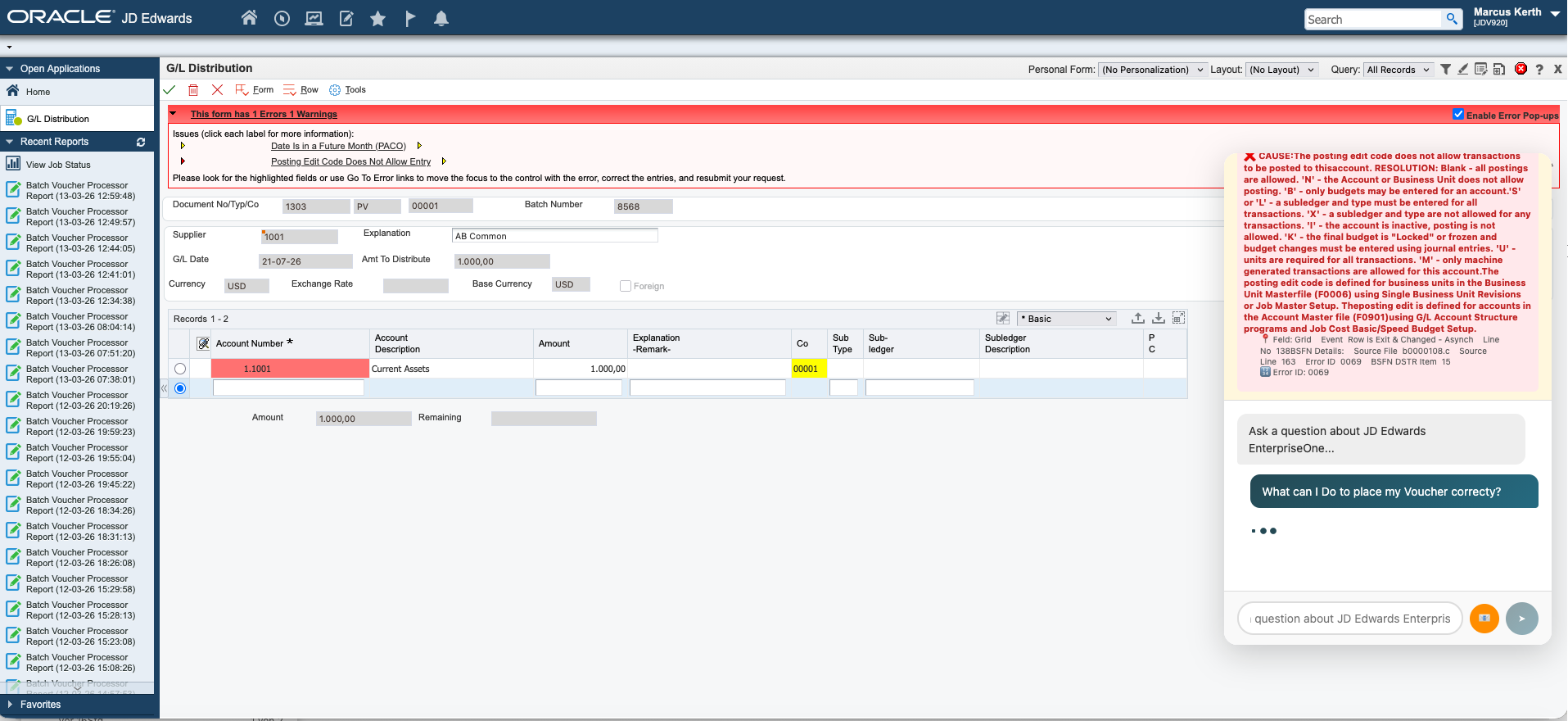Click the red stop-circle error icon
This screenshot has width=1568, height=721.
click(x=1521, y=69)
